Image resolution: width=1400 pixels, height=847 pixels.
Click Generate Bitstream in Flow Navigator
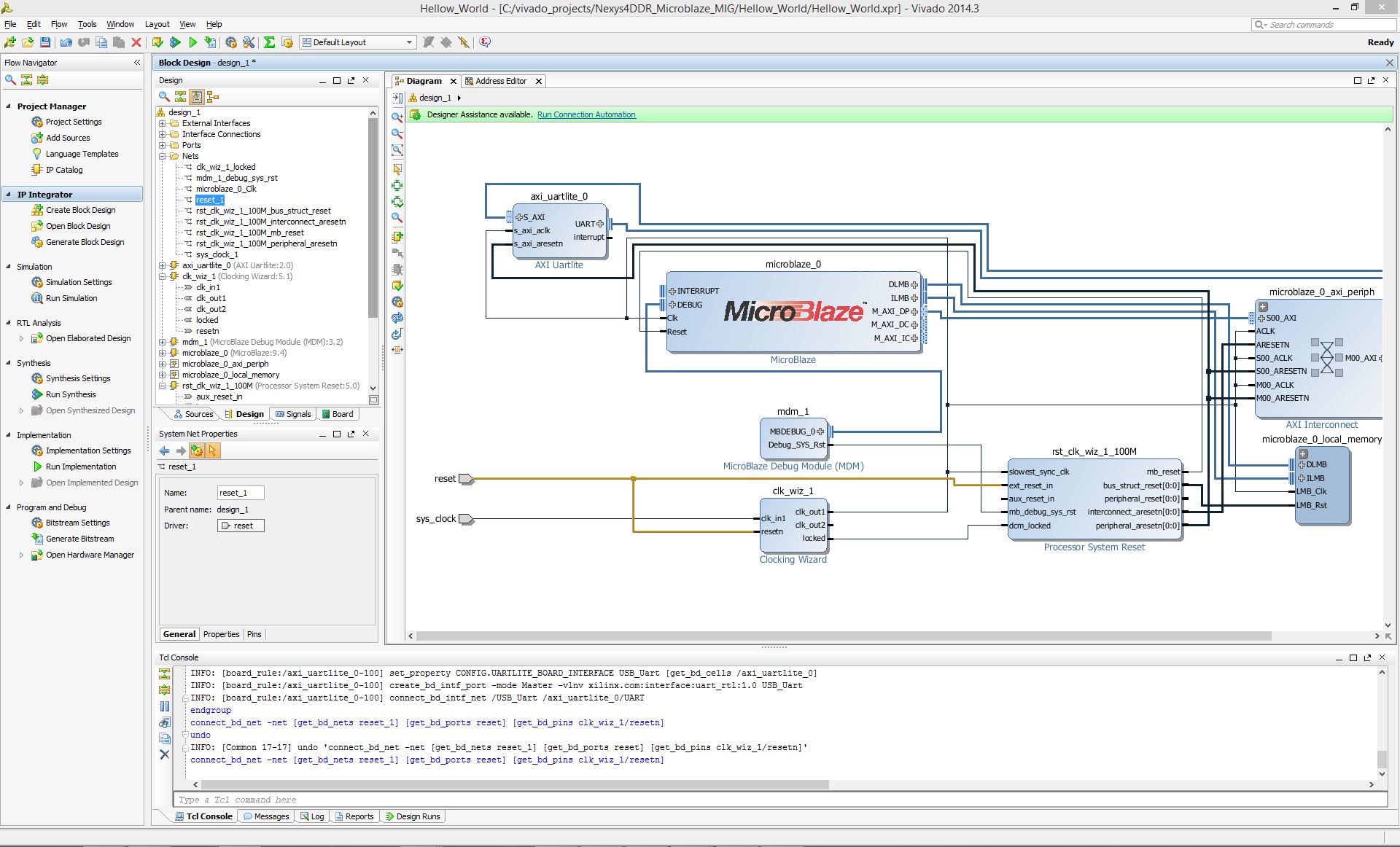(79, 539)
